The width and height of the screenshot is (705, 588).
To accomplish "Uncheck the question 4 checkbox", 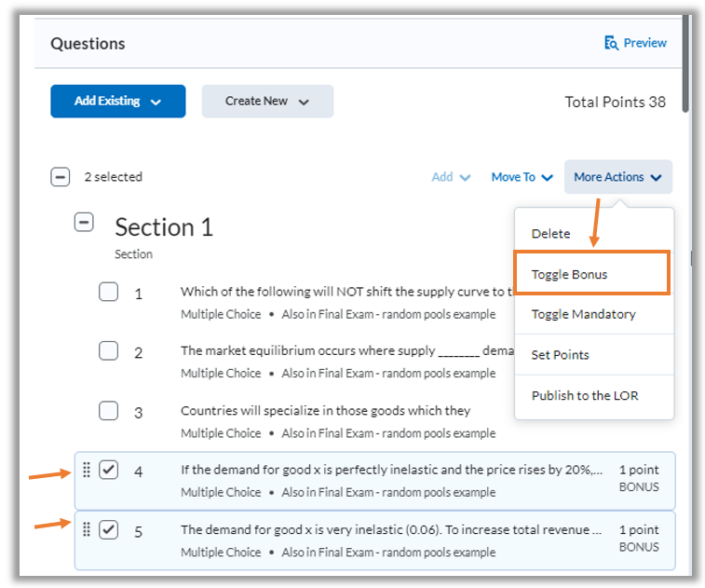I will 109,470.
